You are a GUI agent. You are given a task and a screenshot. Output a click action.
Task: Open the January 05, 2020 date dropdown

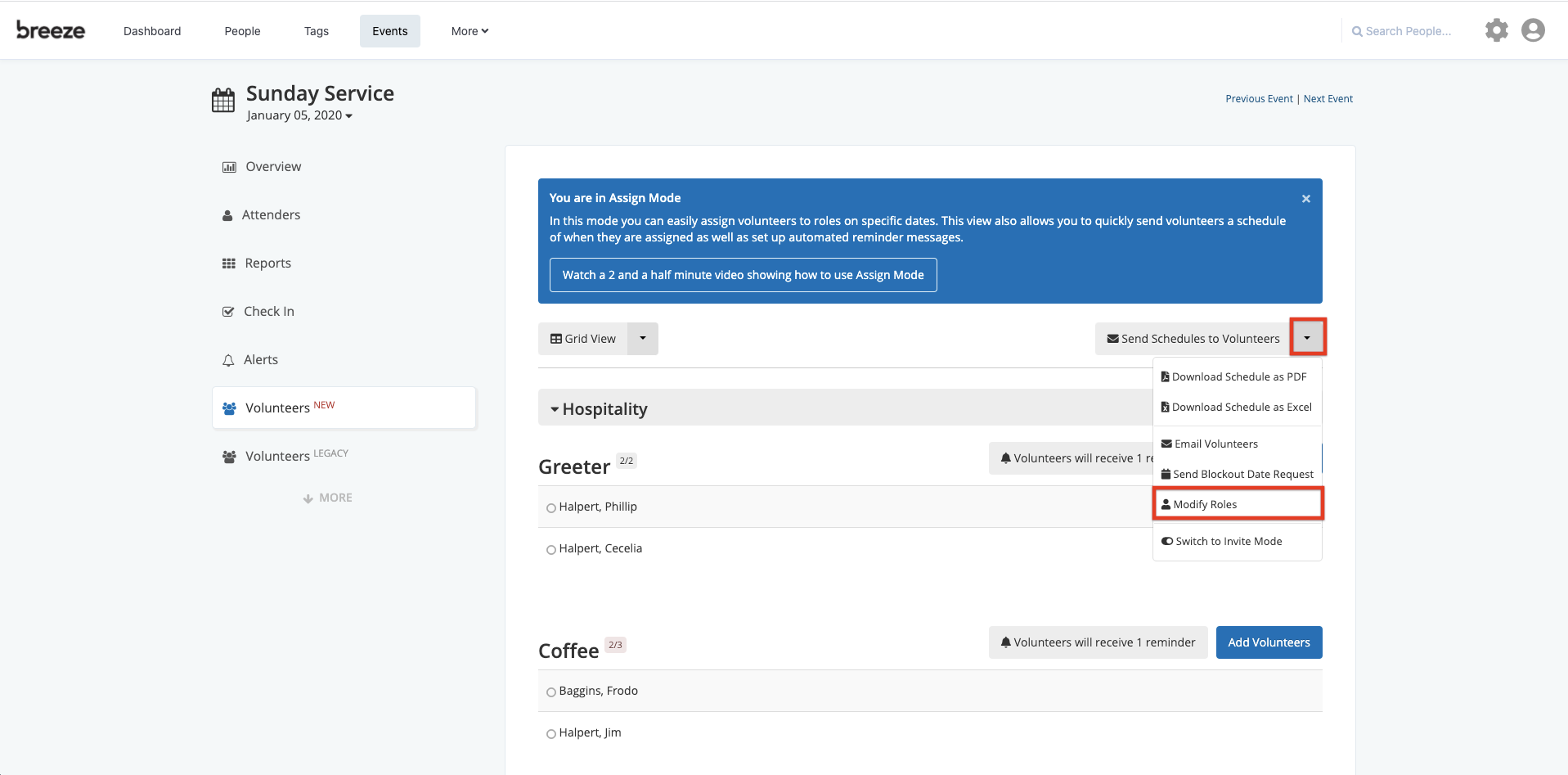(x=299, y=115)
